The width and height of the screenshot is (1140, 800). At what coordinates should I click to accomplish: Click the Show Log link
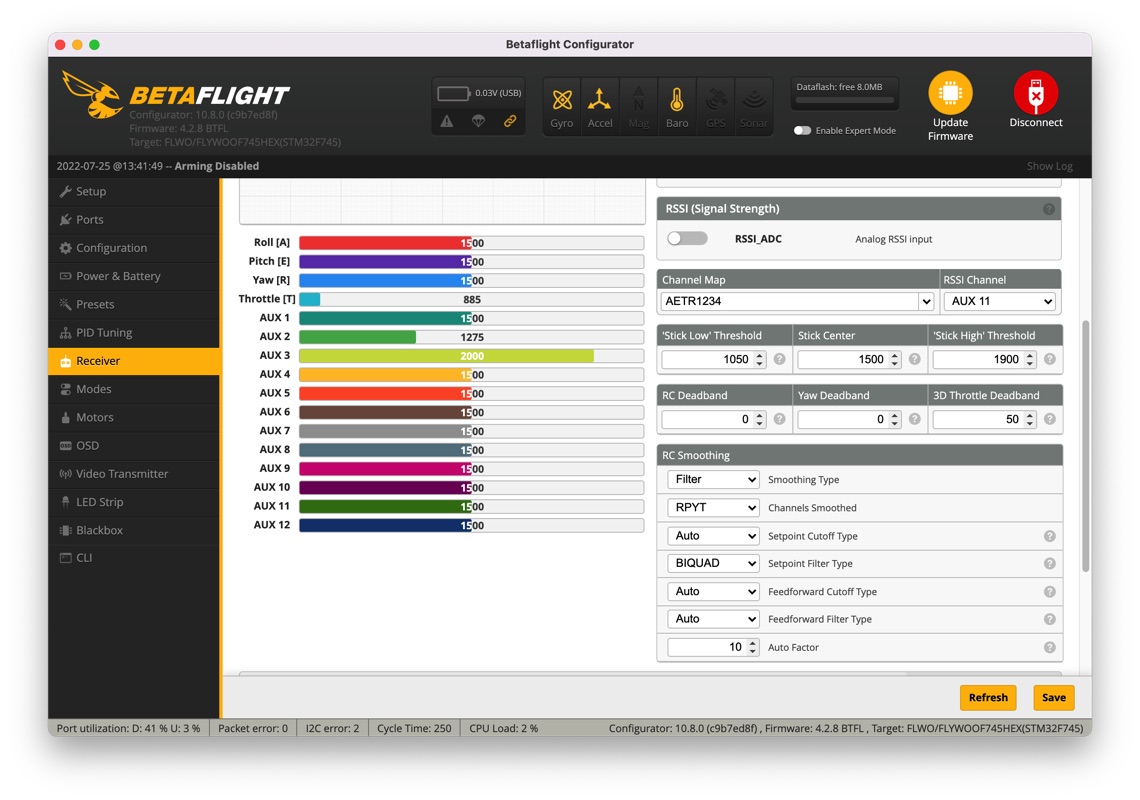click(1049, 166)
